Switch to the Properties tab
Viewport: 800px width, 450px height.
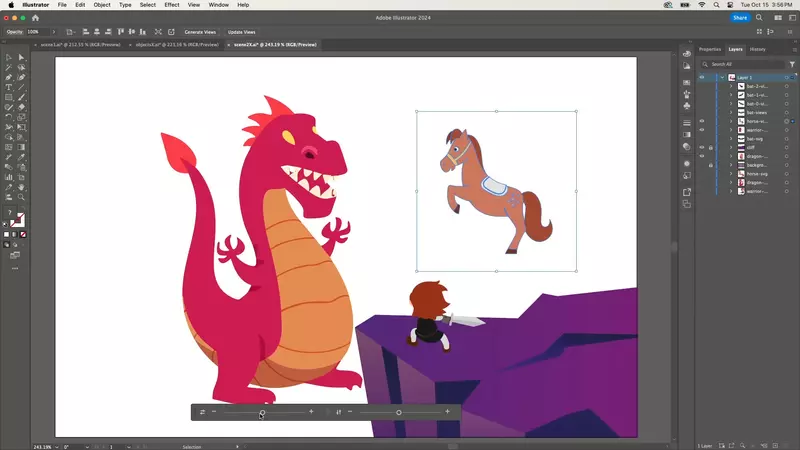coord(710,49)
